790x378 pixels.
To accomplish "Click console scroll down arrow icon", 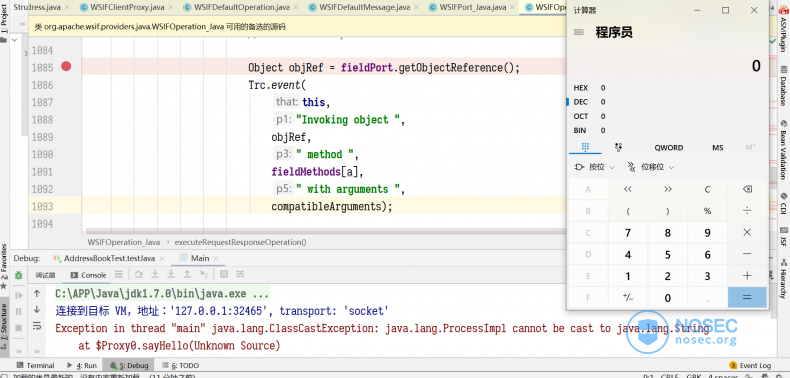I will pos(37,310).
